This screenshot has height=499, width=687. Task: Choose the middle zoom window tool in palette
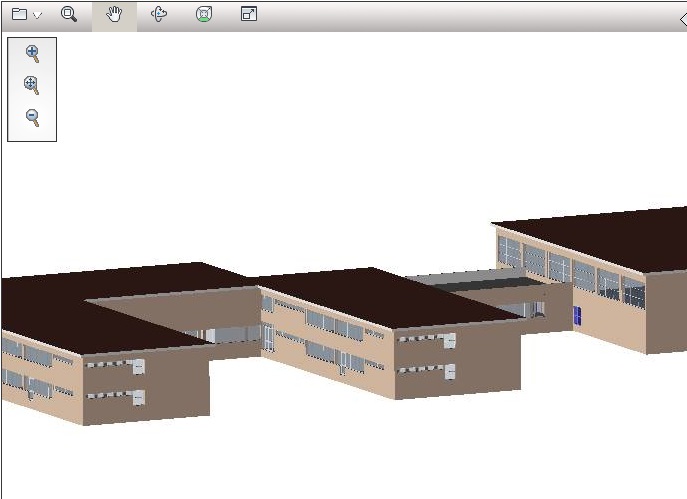pyautogui.click(x=32, y=86)
